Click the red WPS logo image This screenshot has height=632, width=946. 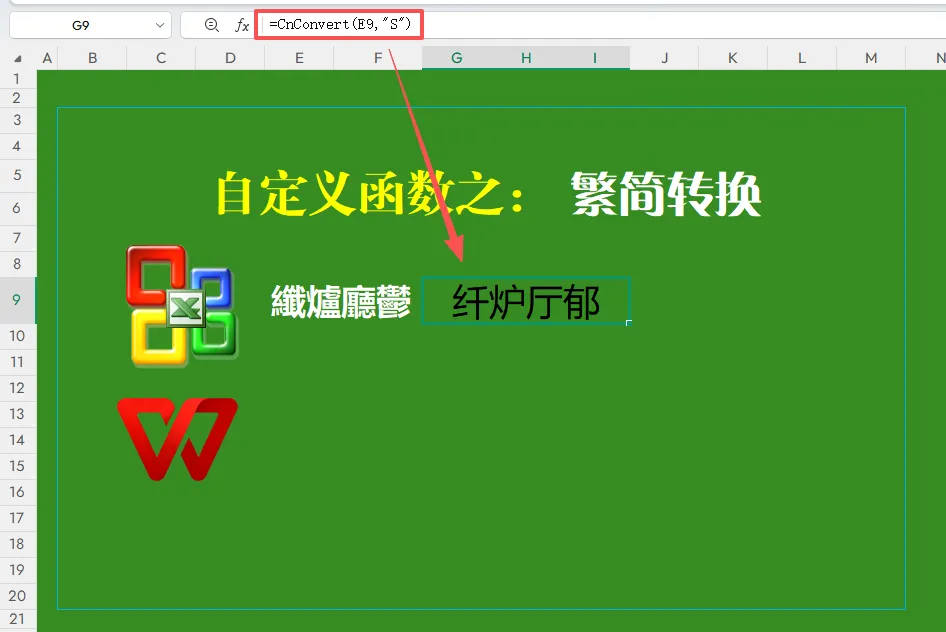coord(177,439)
